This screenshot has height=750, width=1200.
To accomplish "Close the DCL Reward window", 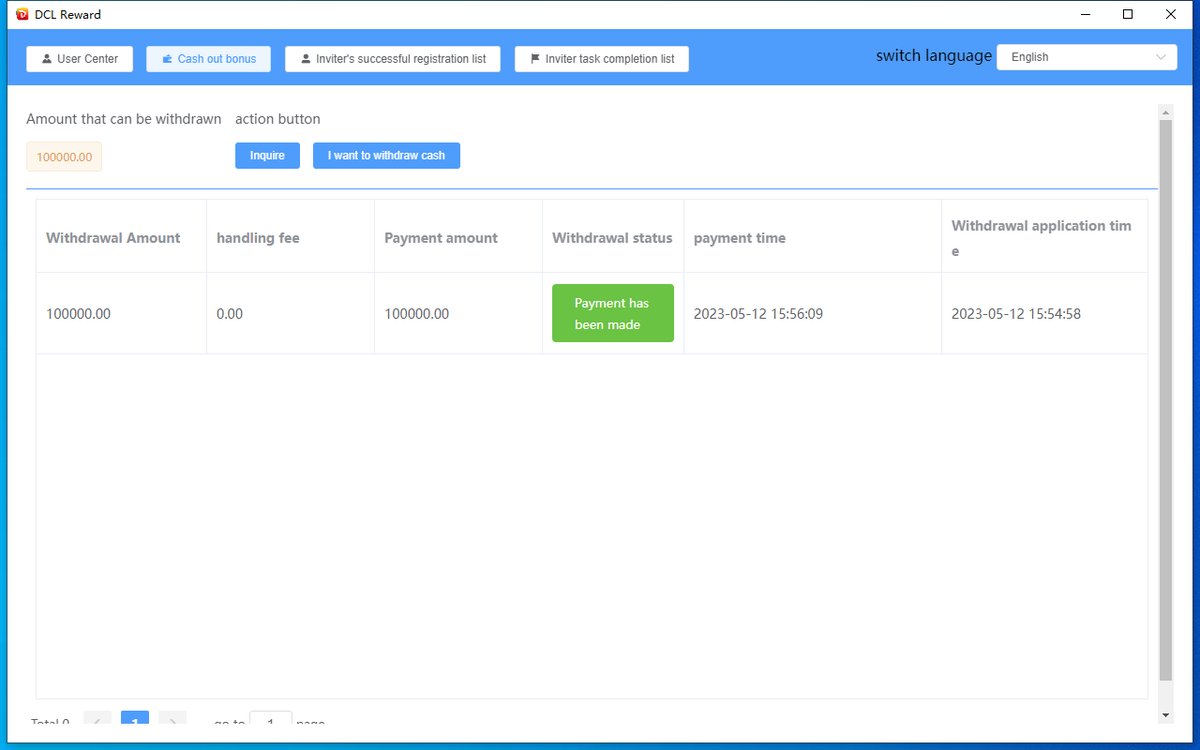I will pos(1171,14).
